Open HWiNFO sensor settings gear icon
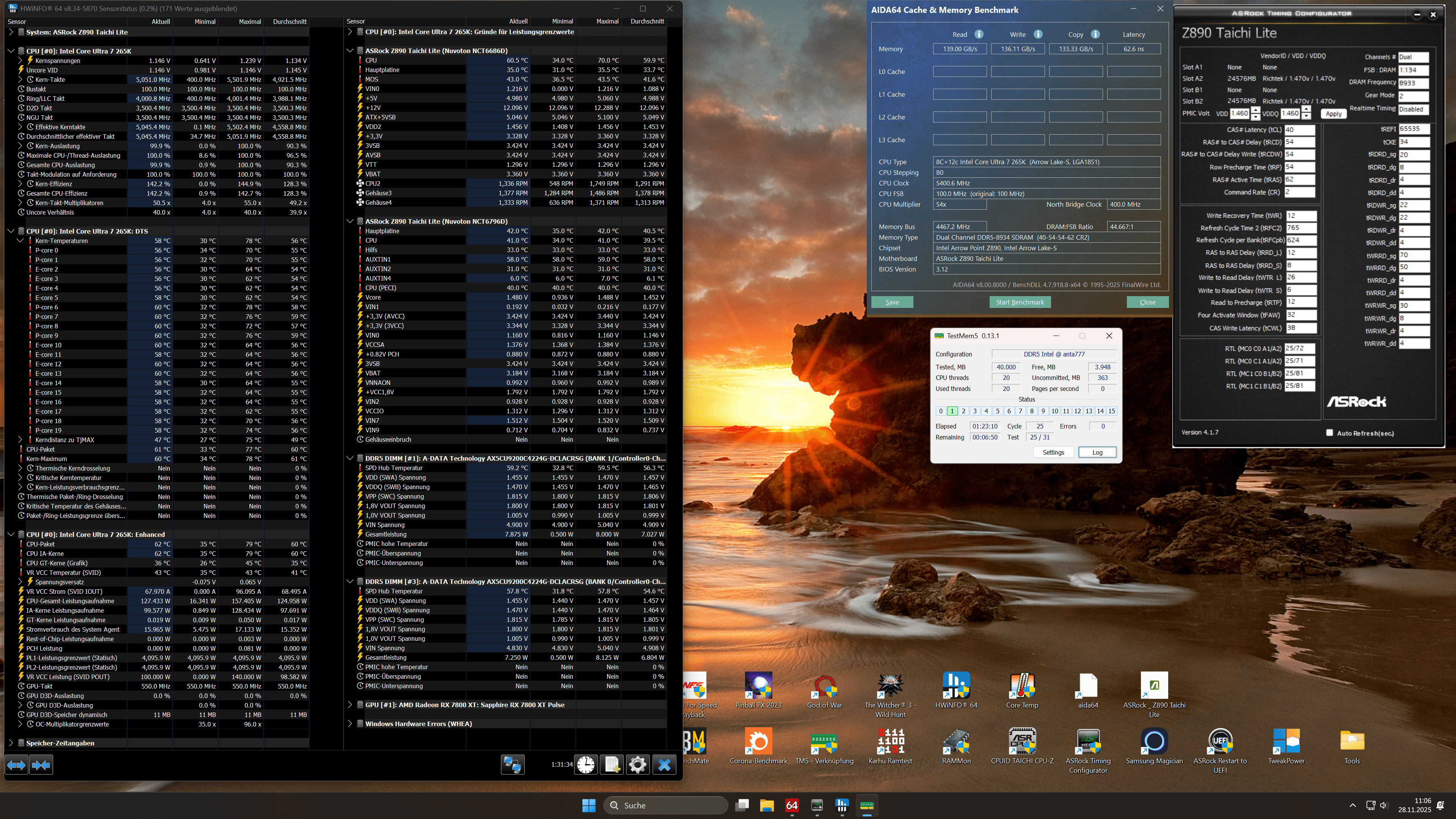The width and height of the screenshot is (1456, 819). (637, 765)
